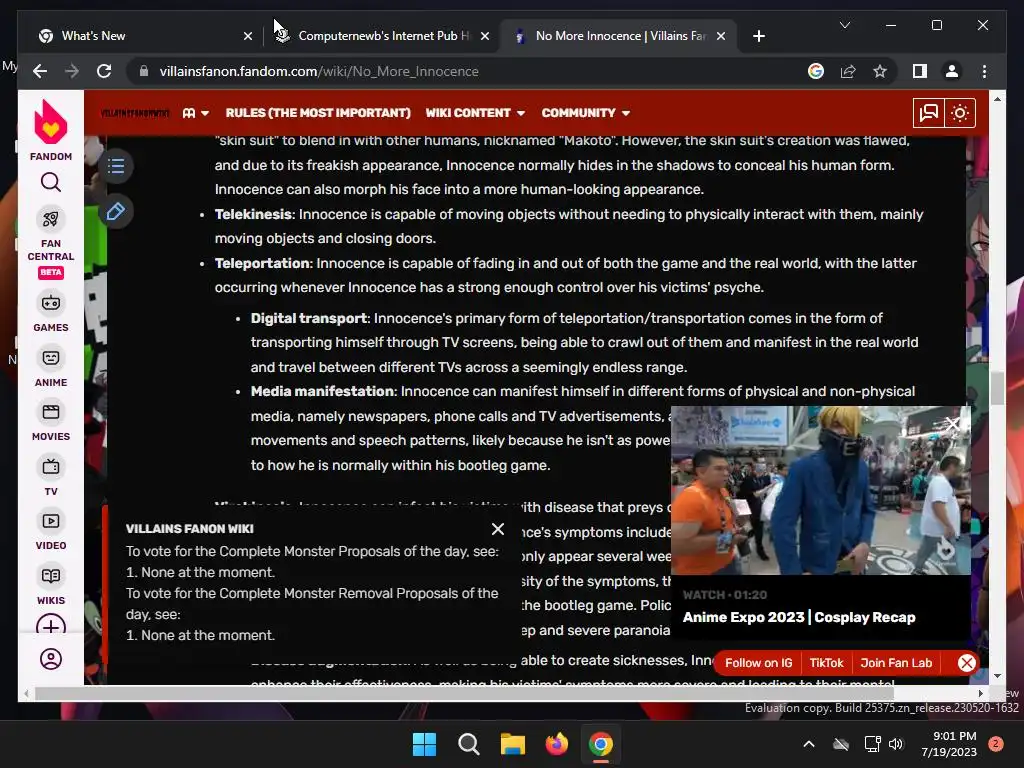Click the TikTok link
This screenshot has height=768, width=1024.
point(826,663)
